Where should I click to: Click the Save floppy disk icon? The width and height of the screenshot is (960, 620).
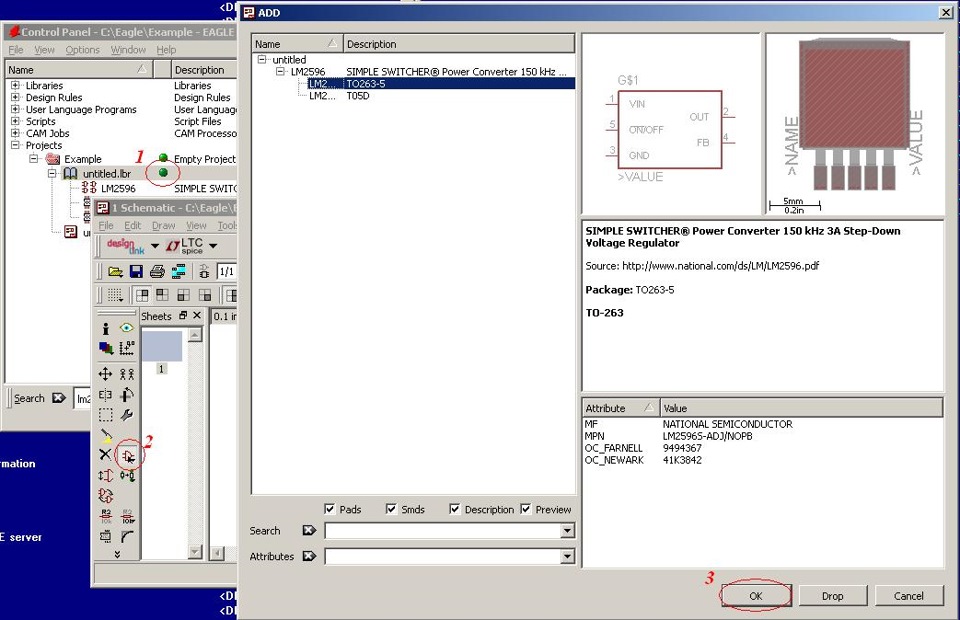tap(136, 271)
